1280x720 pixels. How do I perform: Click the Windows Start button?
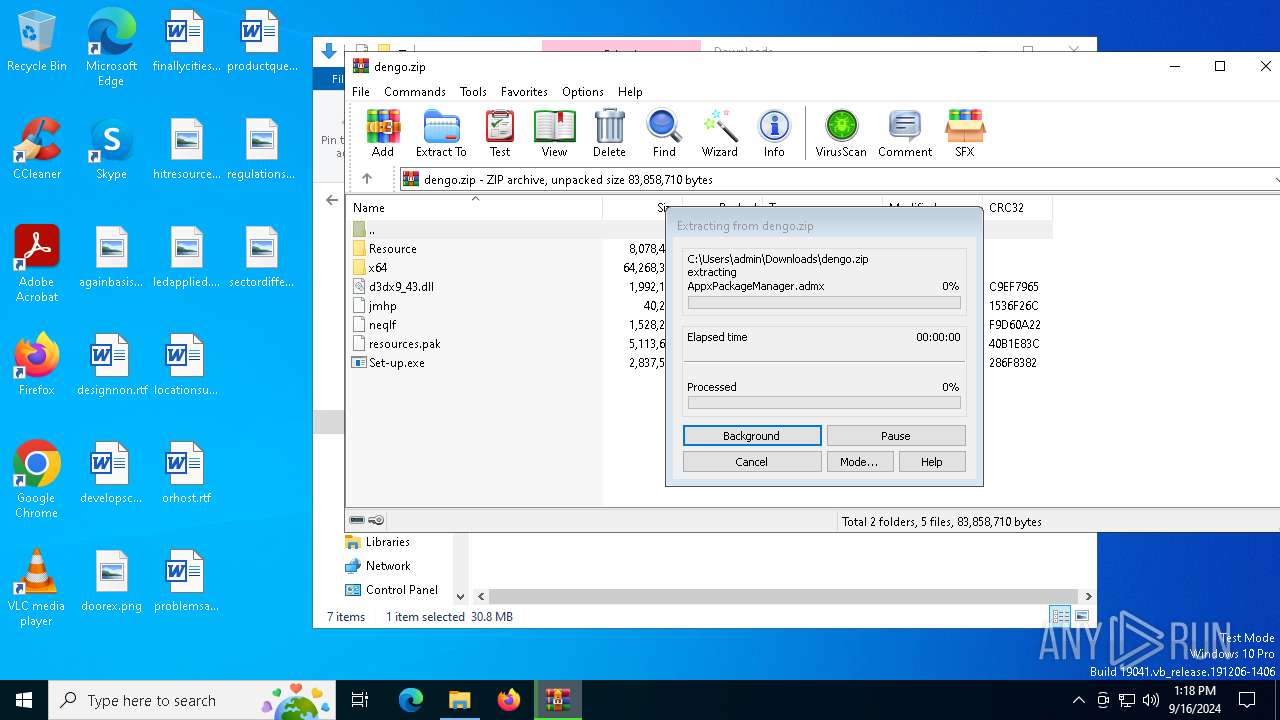coord(24,700)
